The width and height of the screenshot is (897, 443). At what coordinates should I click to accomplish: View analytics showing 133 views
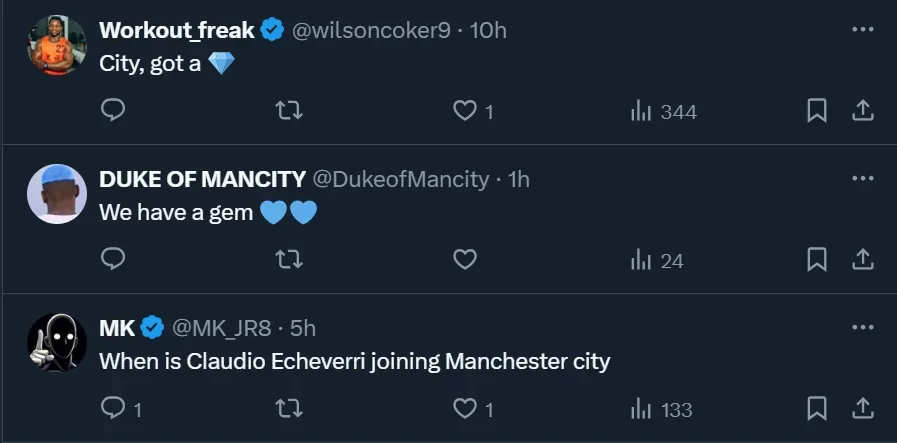(661, 410)
